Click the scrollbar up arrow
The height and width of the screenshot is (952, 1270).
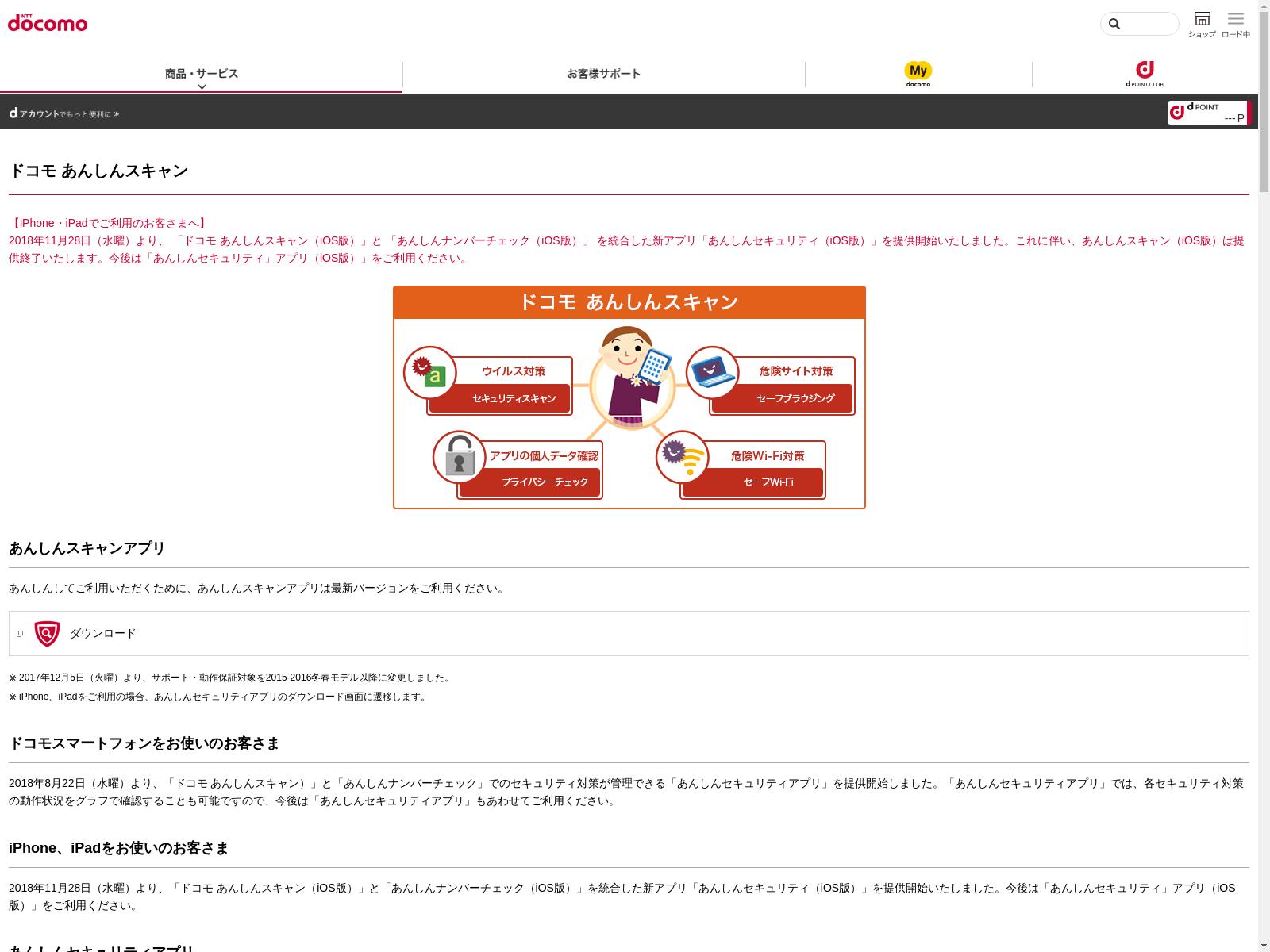(1264, 6)
